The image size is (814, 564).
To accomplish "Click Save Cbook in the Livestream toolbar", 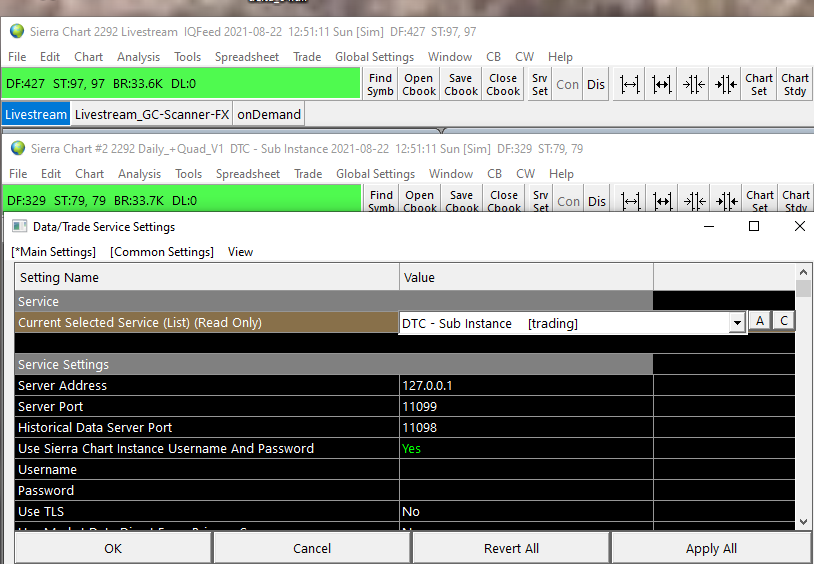I will pos(460,84).
